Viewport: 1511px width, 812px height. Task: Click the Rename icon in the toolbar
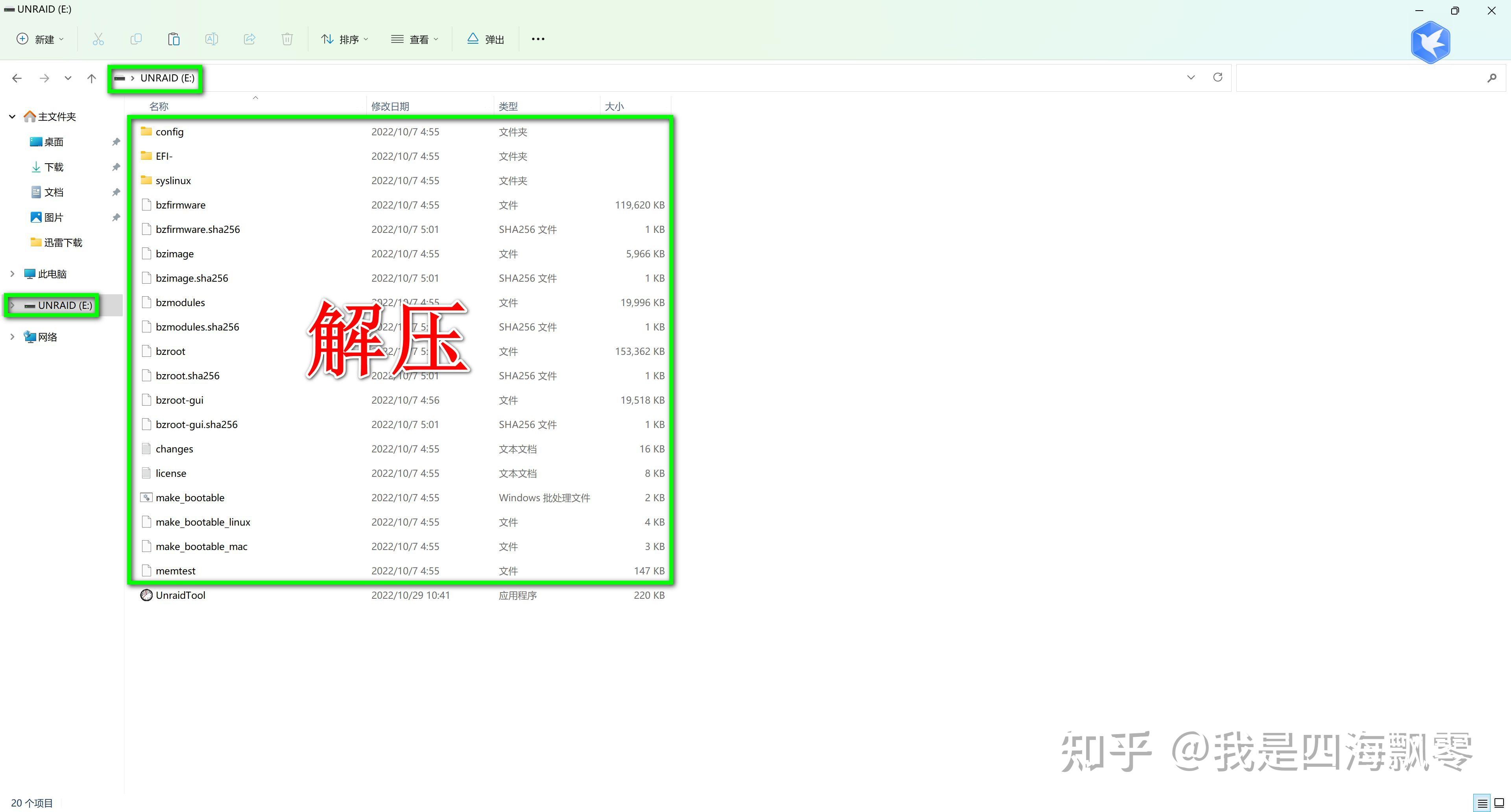212,39
